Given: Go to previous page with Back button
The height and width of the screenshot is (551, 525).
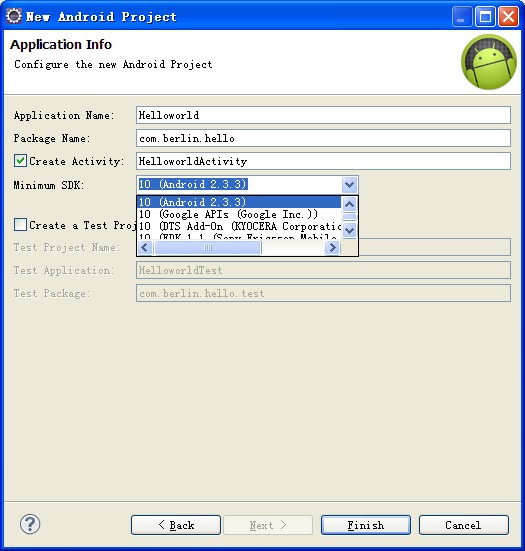Looking at the screenshot, I should point(176,525).
